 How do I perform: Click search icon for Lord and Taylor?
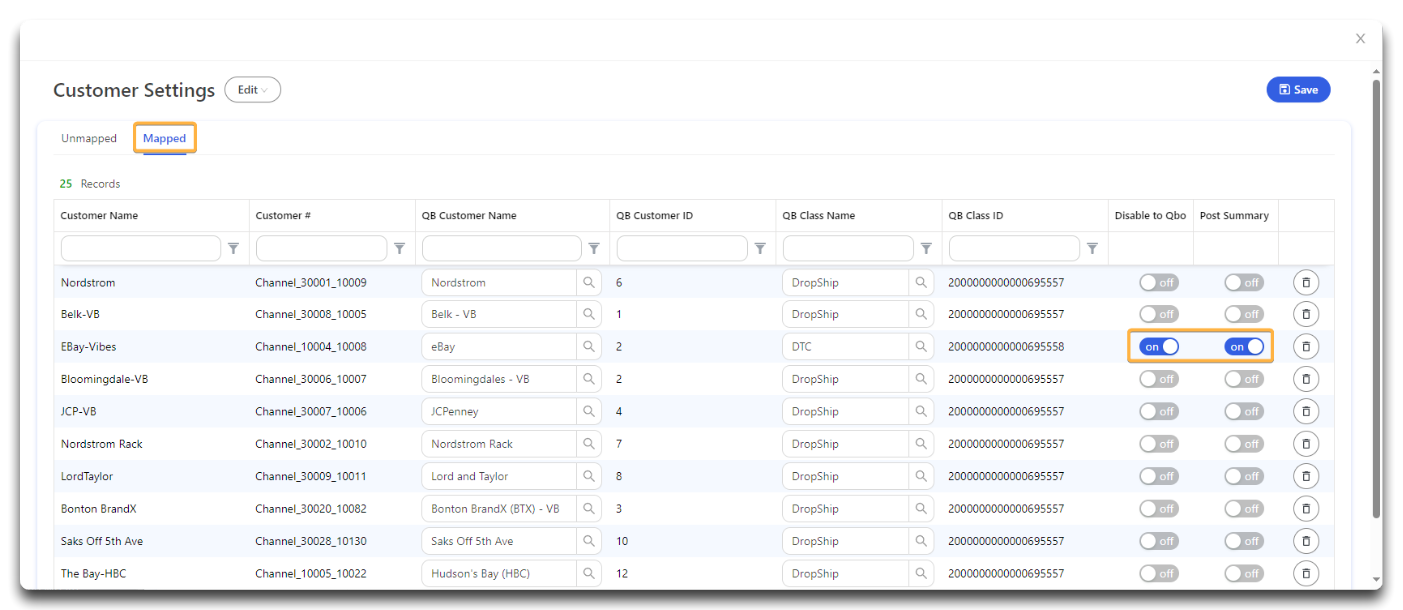tap(589, 476)
